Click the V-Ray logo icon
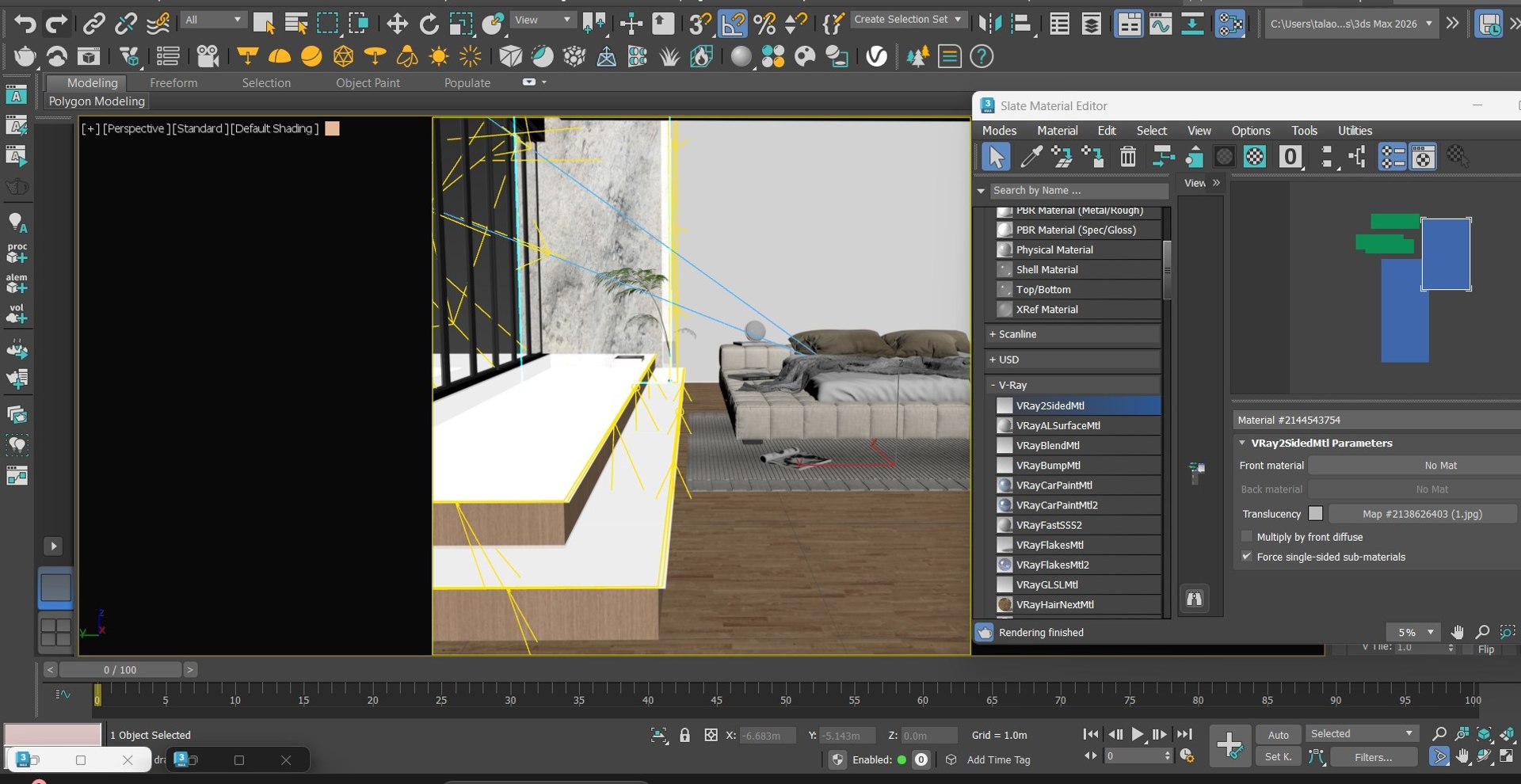1521x784 pixels. coord(876,56)
